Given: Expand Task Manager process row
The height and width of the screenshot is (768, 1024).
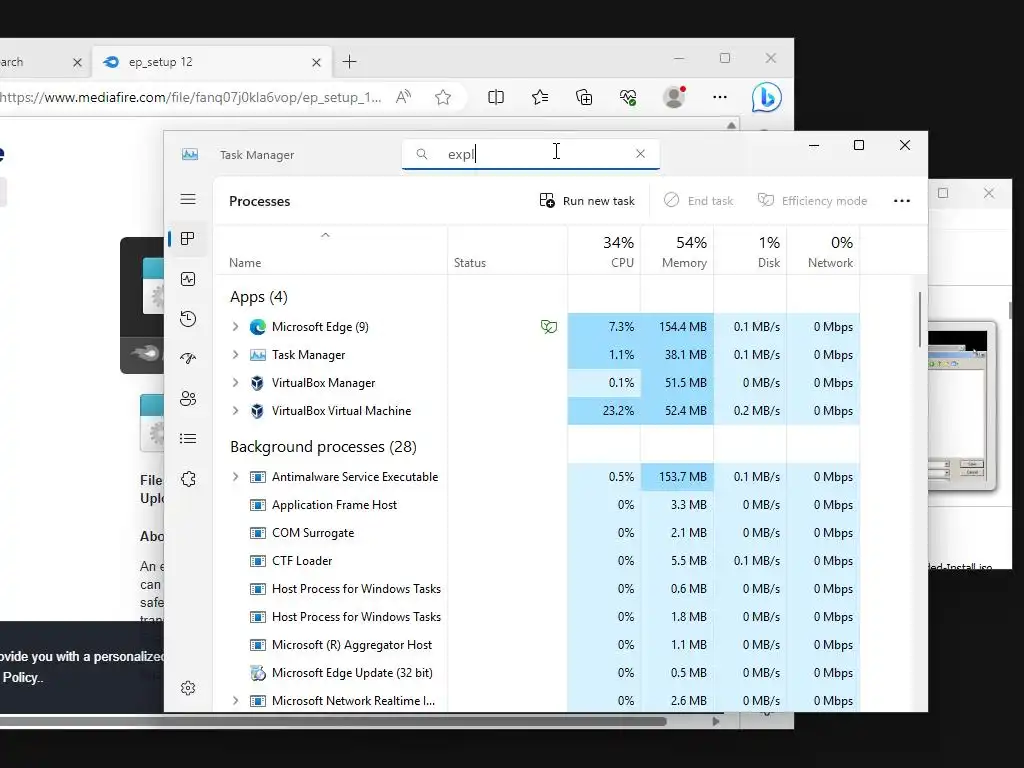Looking at the screenshot, I should (x=235, y=355).
